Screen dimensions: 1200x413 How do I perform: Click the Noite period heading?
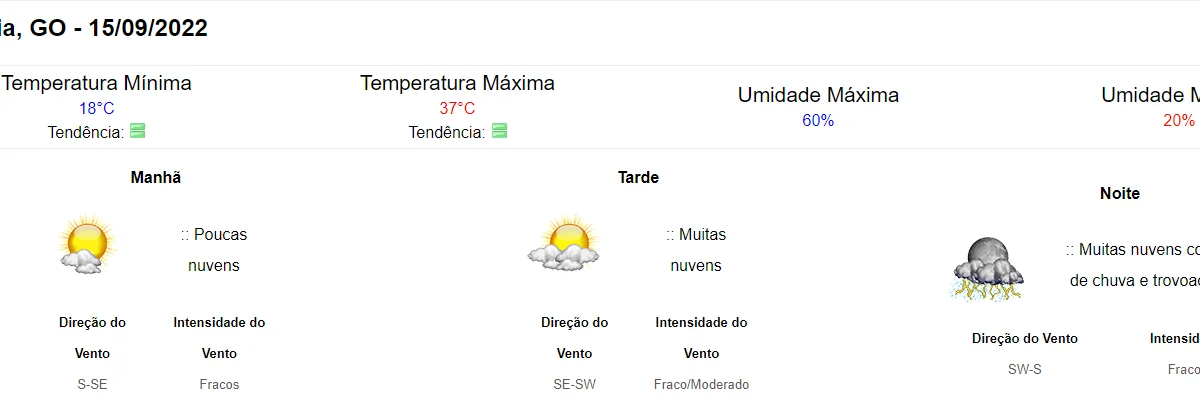point(1119,193)
